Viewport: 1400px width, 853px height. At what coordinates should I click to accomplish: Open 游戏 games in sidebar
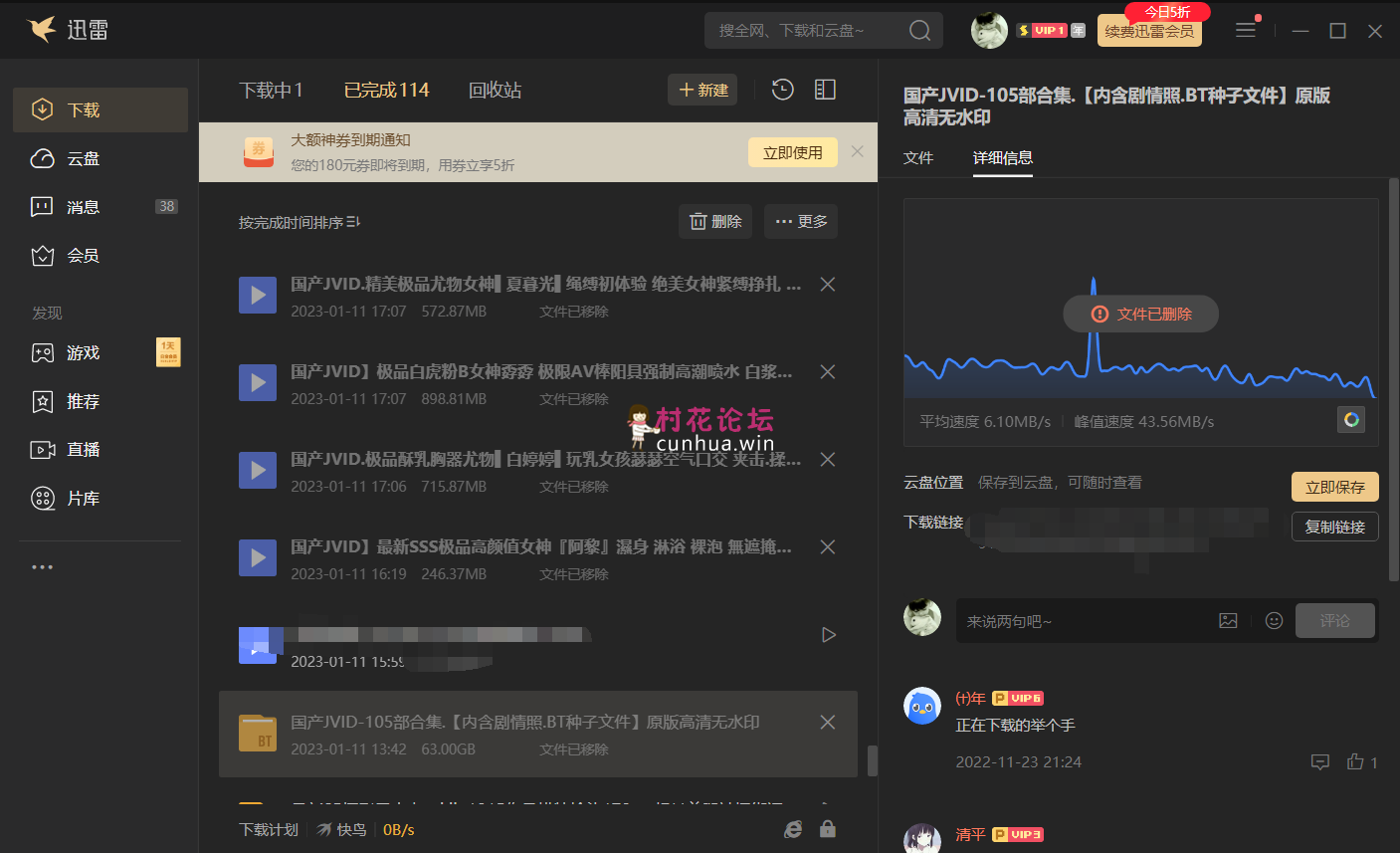click(100, 352)
